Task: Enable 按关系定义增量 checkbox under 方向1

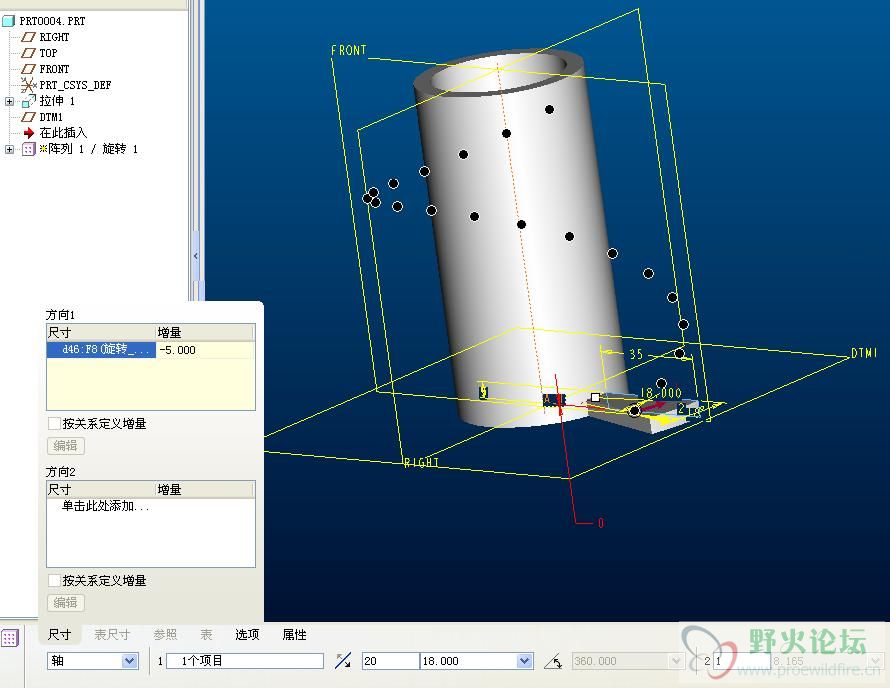Action: (x=54, y=423)
